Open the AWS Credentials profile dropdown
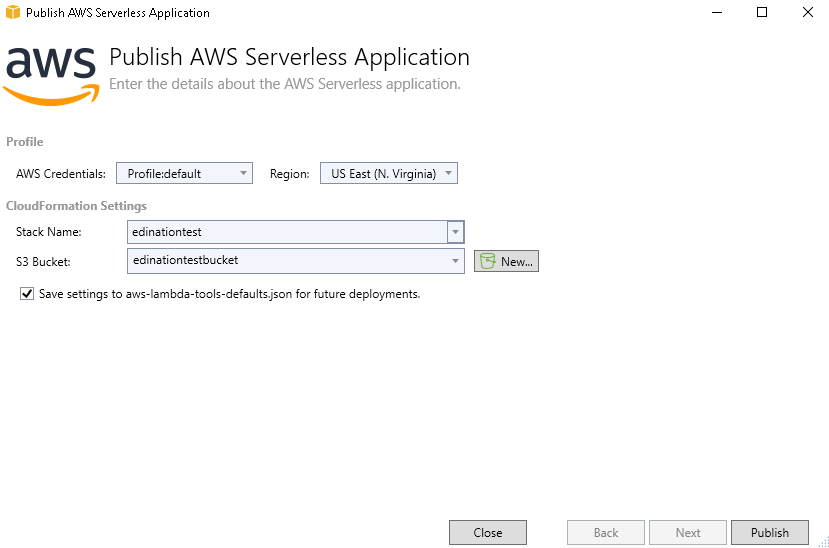 184,173
